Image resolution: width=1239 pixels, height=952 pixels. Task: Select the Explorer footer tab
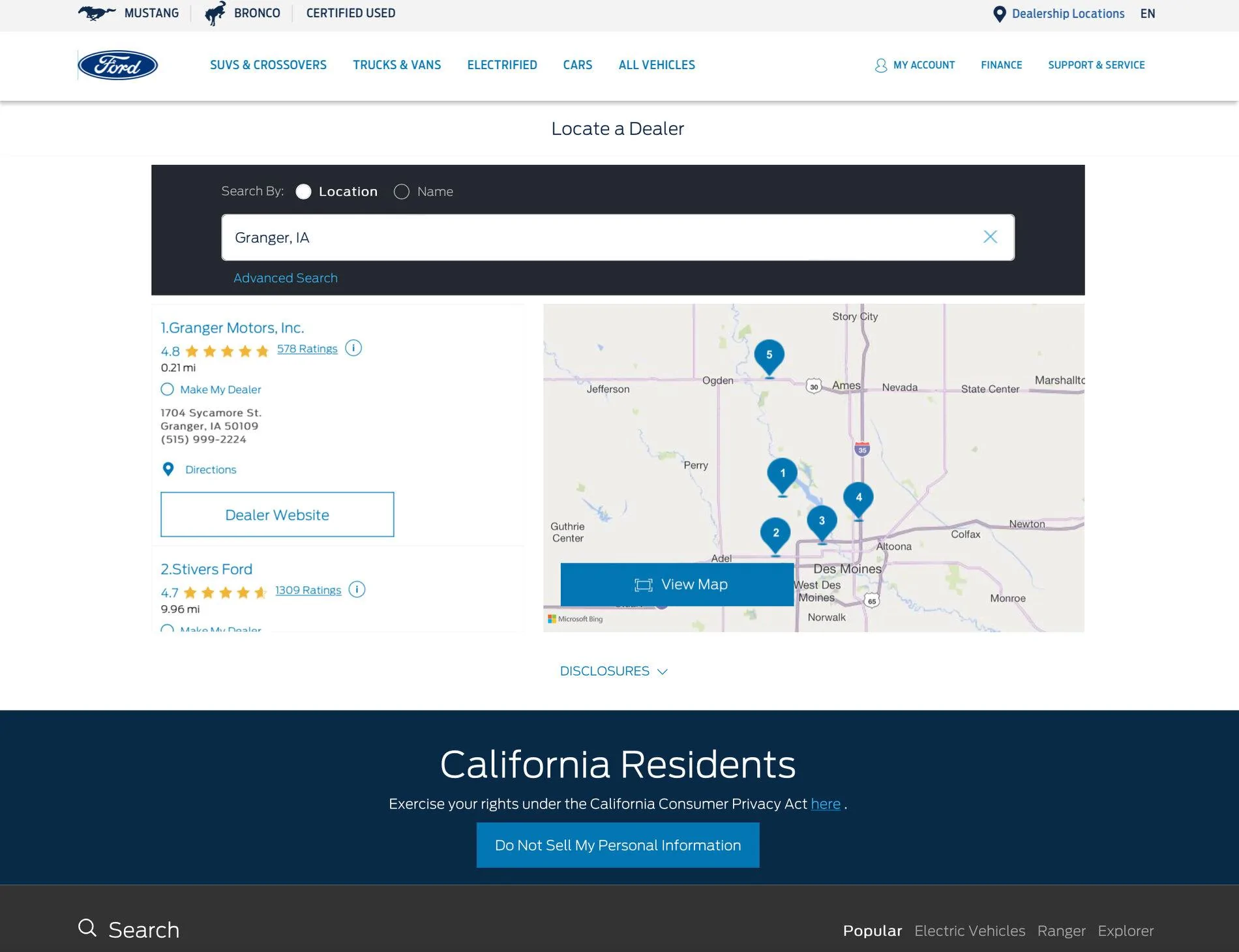coord(1125,930)
